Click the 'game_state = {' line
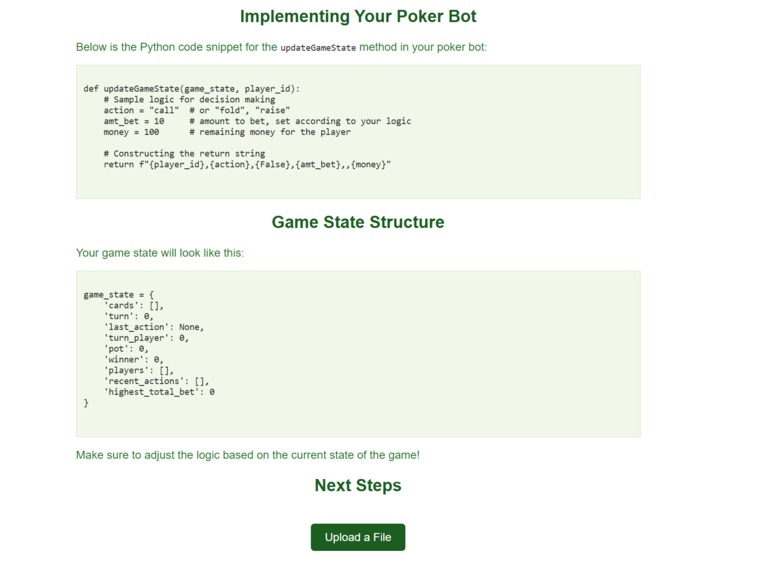The width and height of the screenshot is (776, 573). [x=119, y=295]
